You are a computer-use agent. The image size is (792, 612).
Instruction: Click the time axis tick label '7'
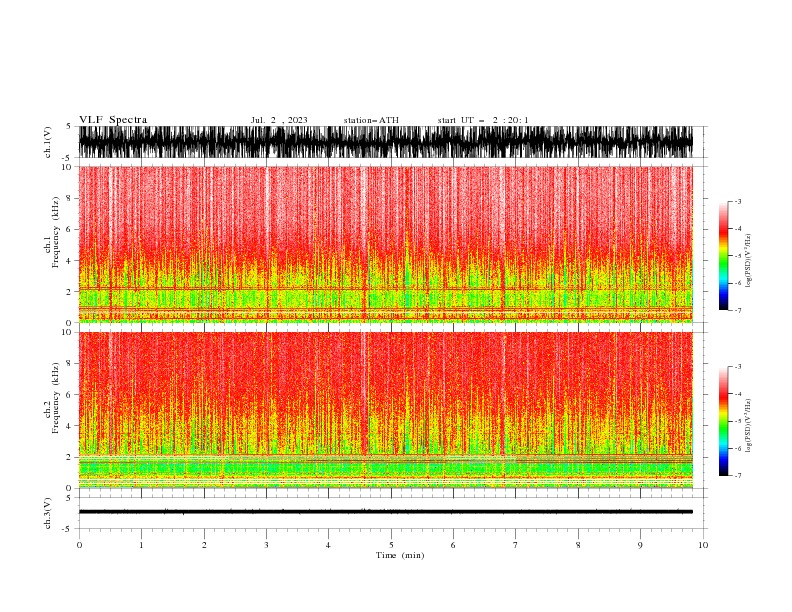pyautogui.click(x=516, y=545)
